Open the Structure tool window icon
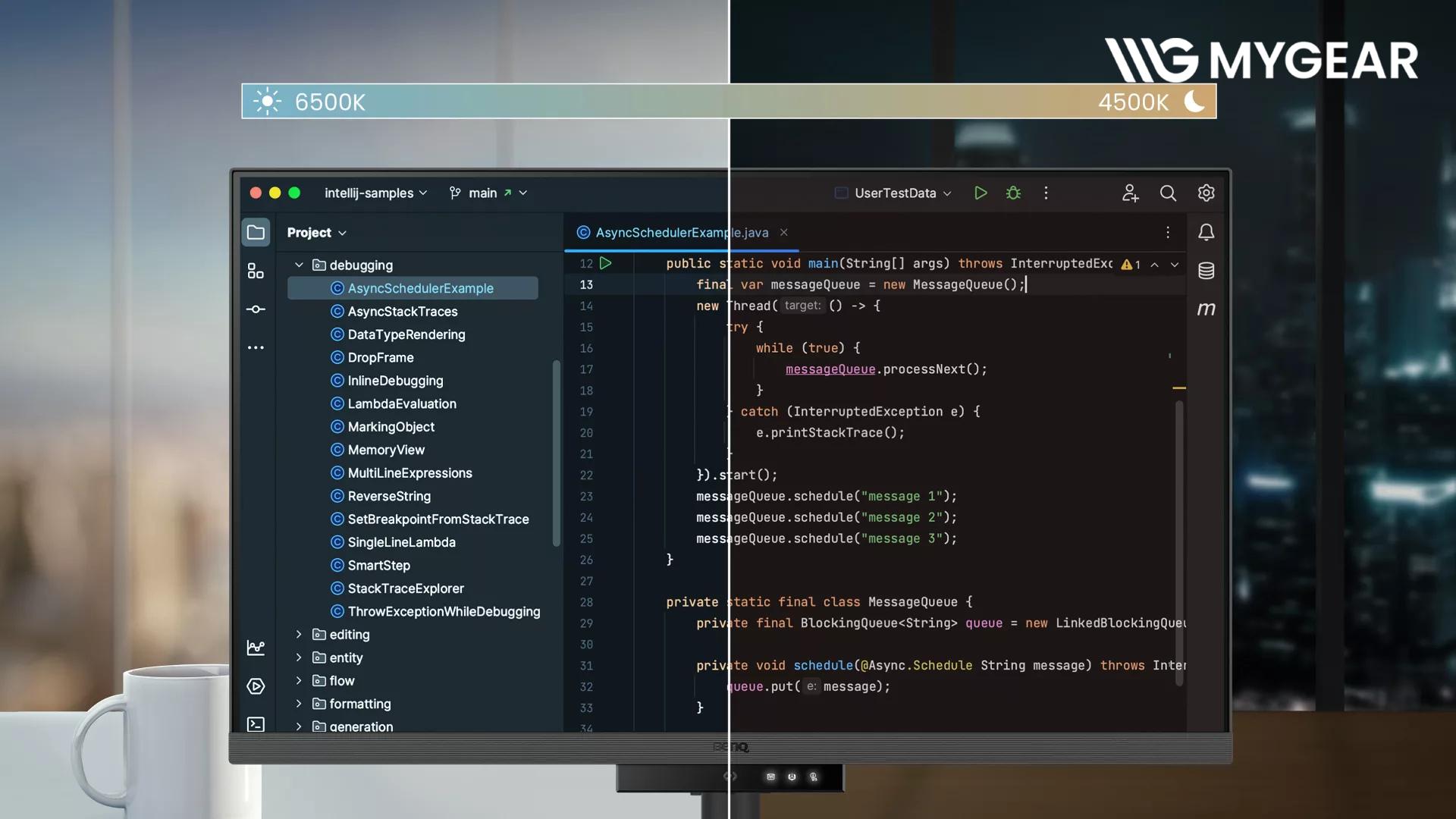This screenshot has height=819, width=1456. (256, 271)
